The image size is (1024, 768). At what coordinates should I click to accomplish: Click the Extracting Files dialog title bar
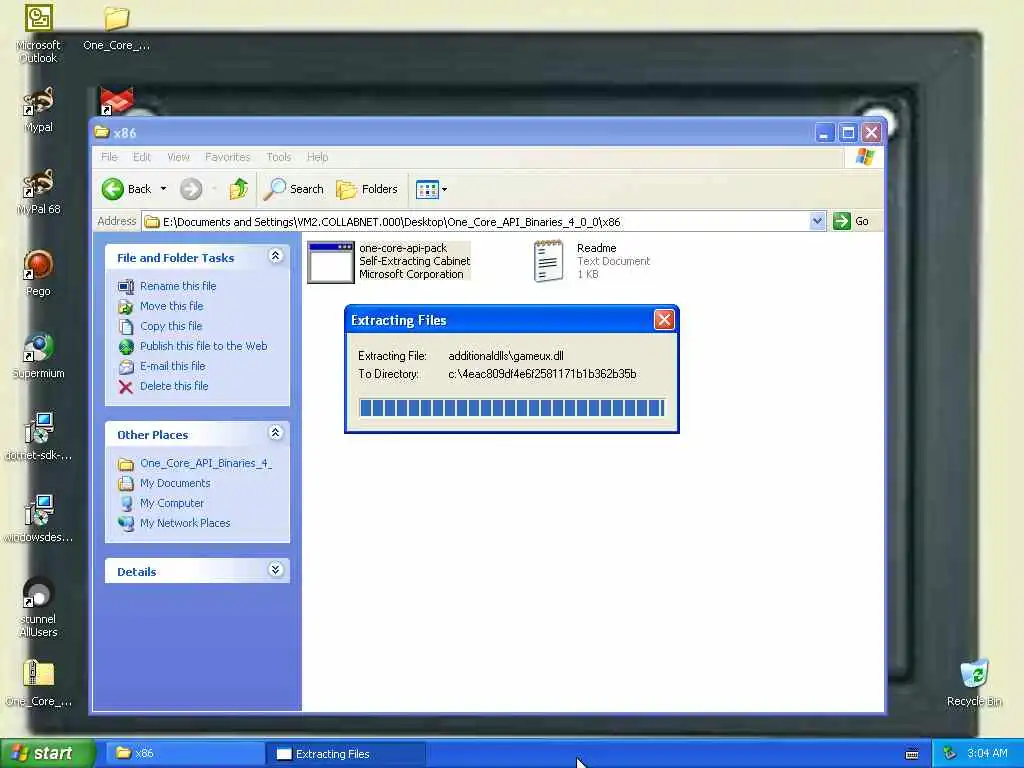(x=500, y=320)
